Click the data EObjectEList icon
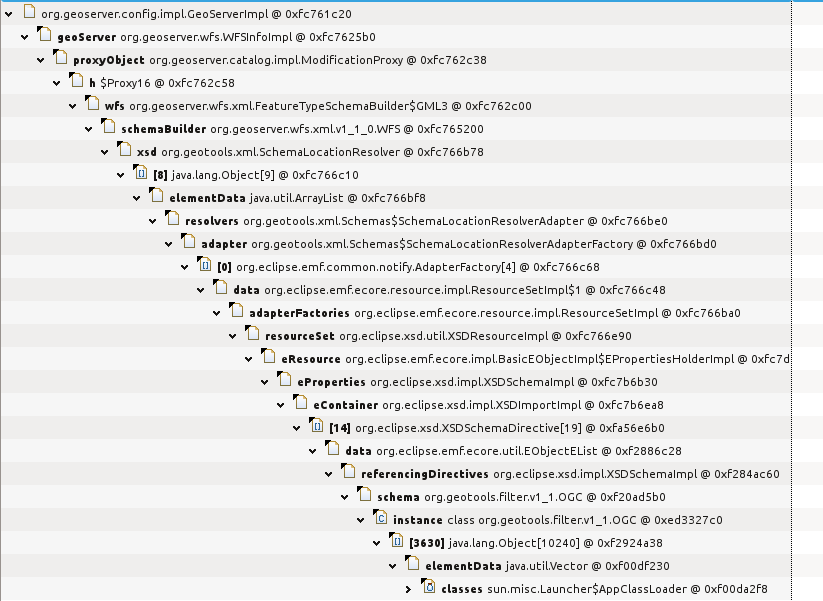 pos(333,449)
